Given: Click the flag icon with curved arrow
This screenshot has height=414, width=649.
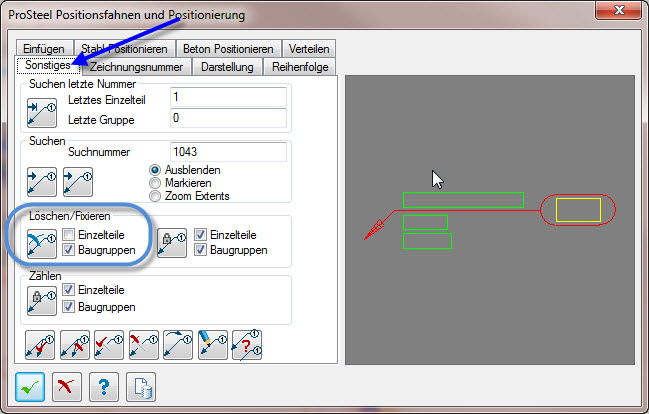Looking at the screenshot, I should click(178, 345).
